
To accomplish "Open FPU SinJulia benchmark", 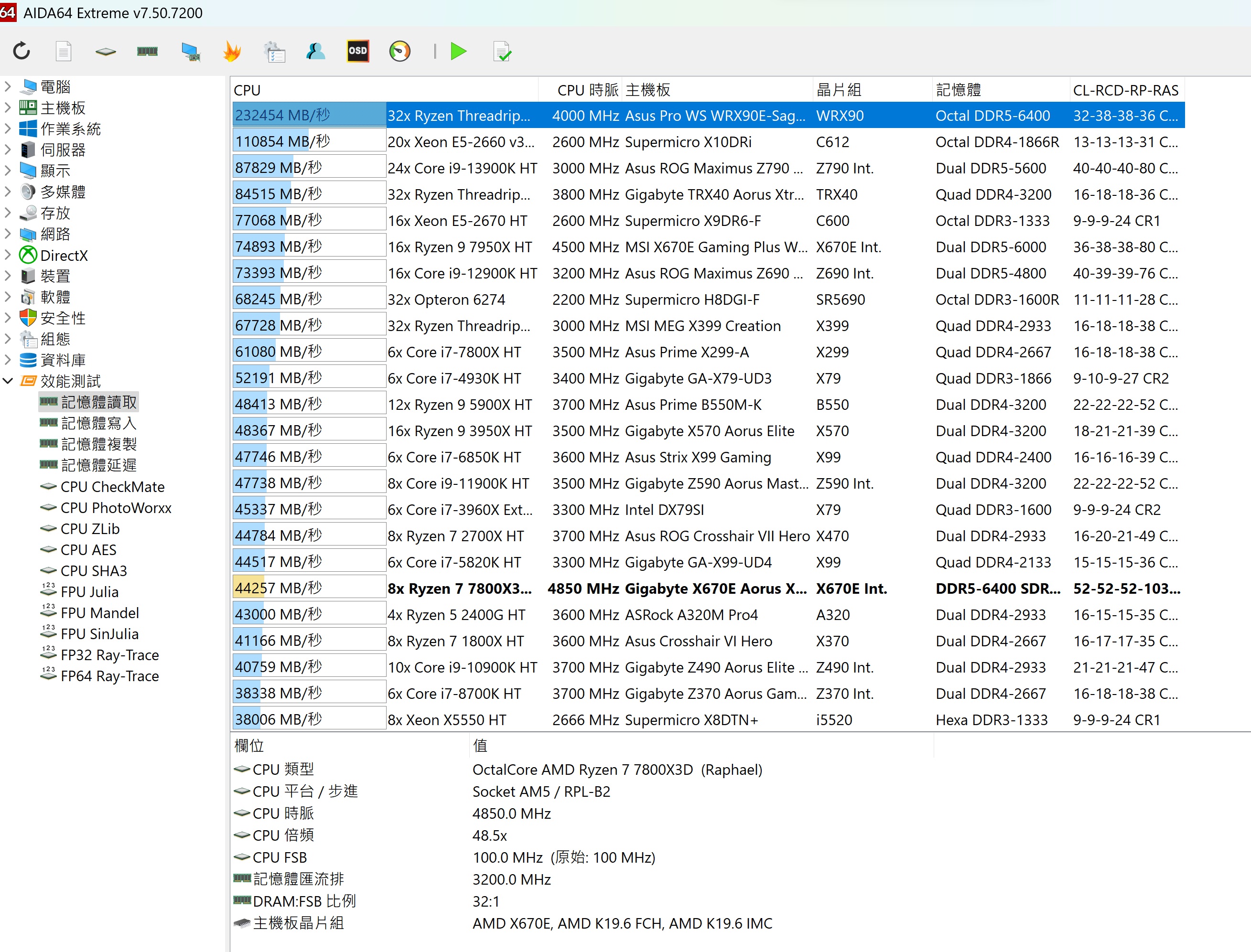I will tap(89, 633).
